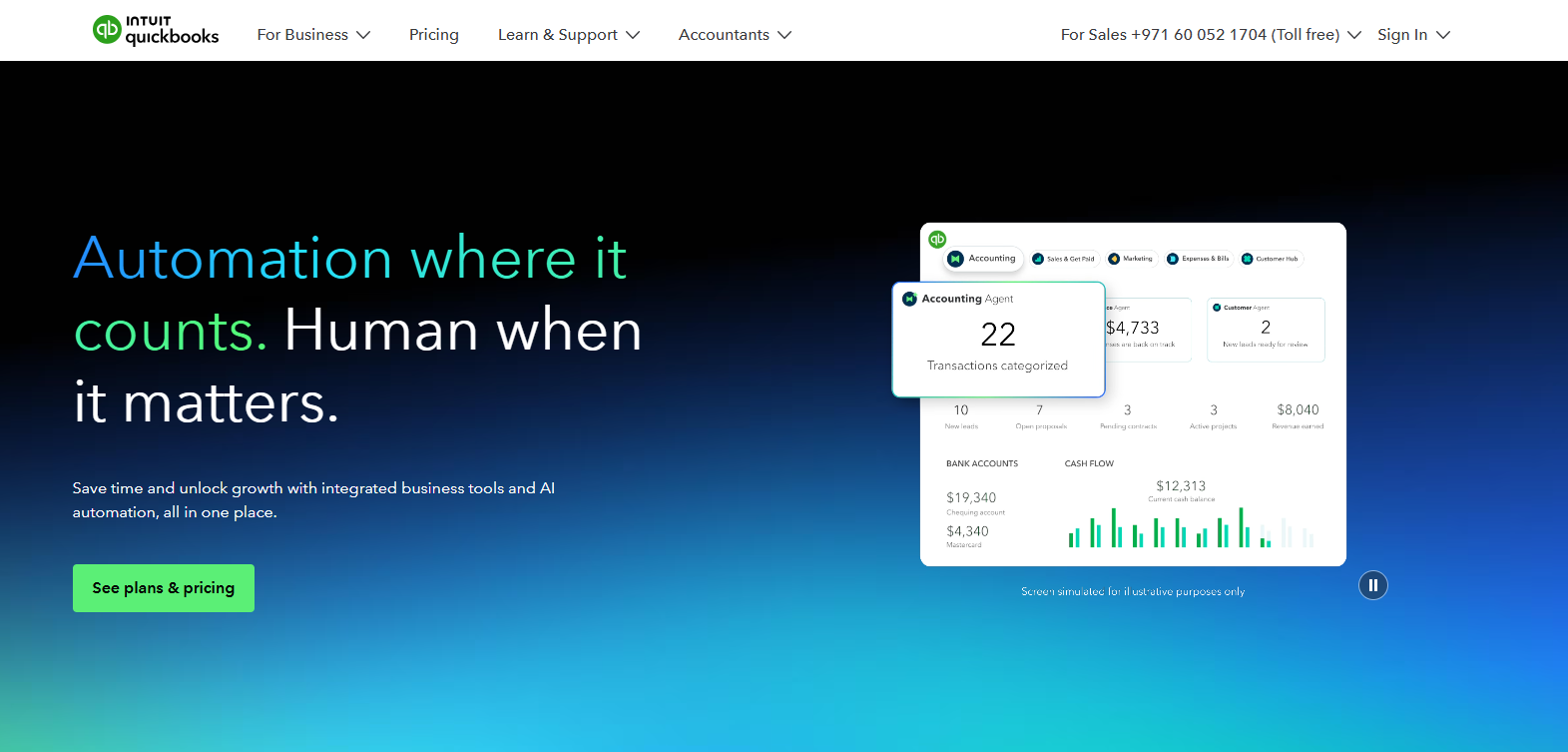Open the Pricing page
Image resolution: width=1568 pixels, height=752 pixels.
[x=434, y=35]
